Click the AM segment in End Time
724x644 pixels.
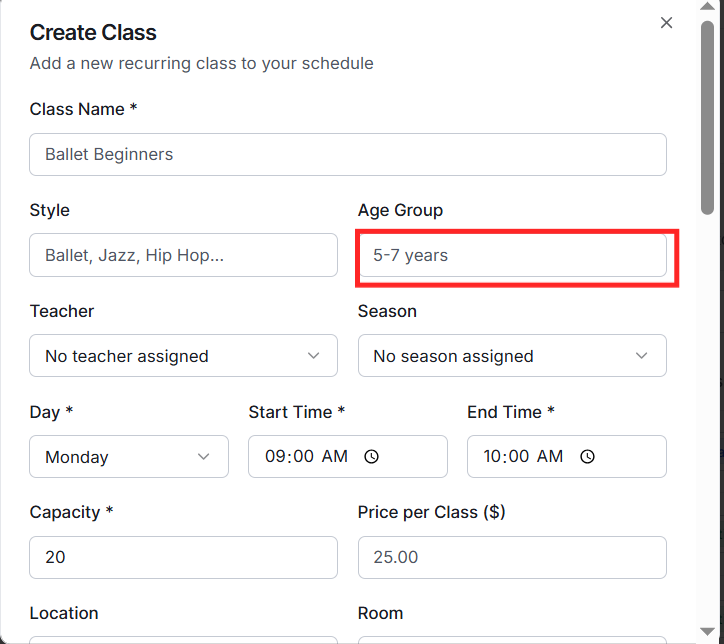tap(551, 457)
